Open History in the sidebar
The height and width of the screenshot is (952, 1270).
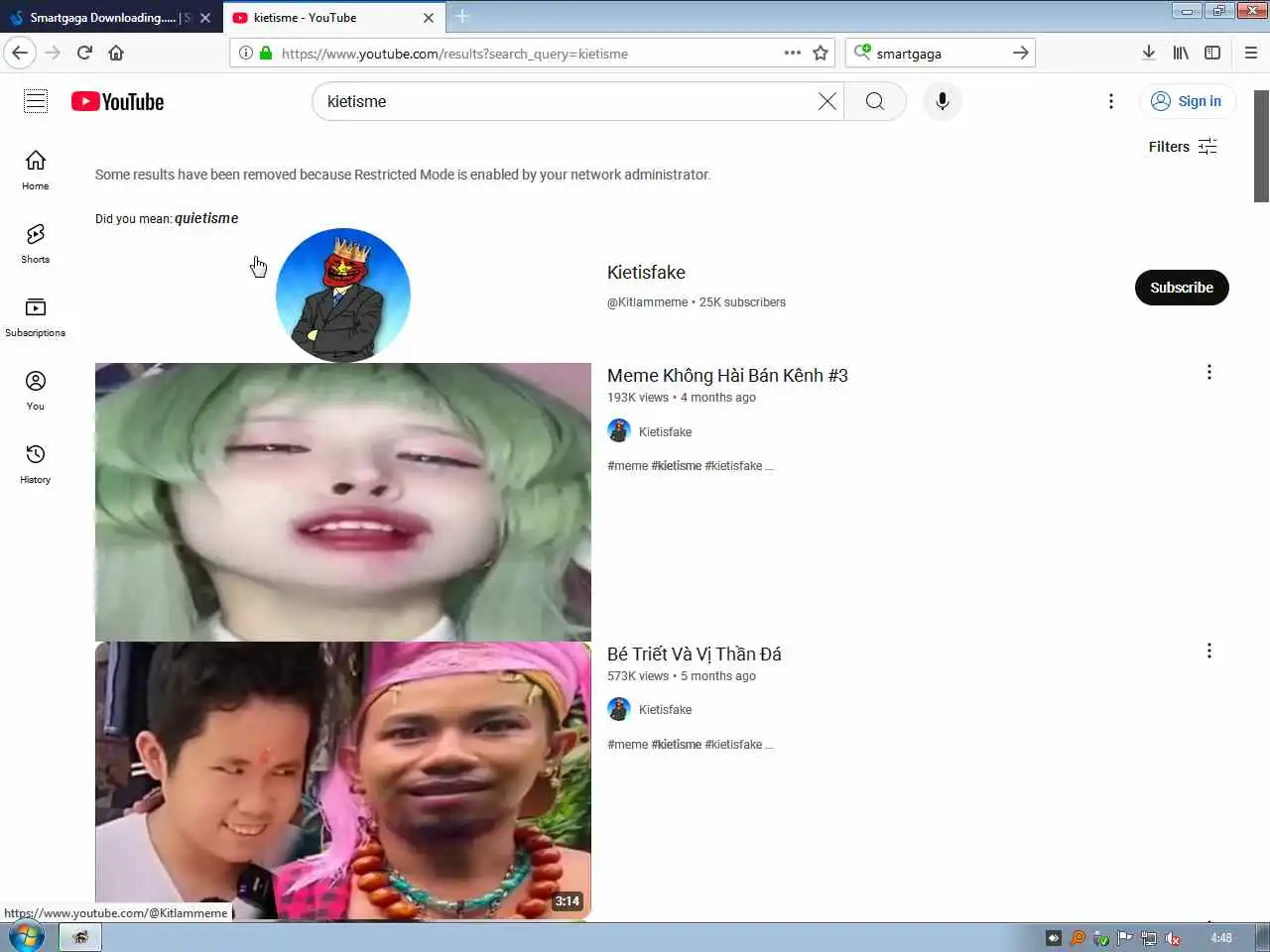click(x=36, y=463)
